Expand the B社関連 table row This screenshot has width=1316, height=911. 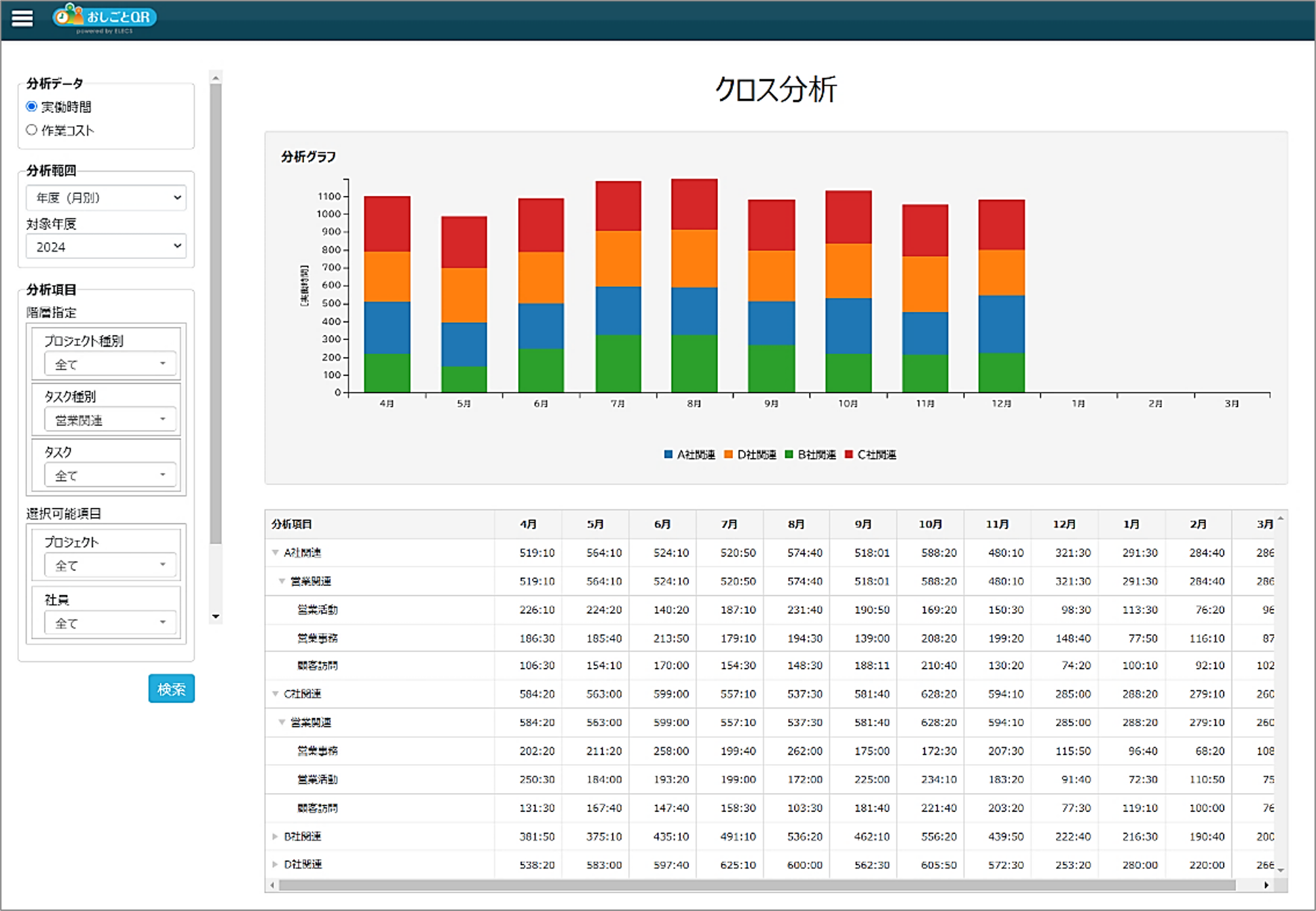pyautogui.click(x=275, y=836)
